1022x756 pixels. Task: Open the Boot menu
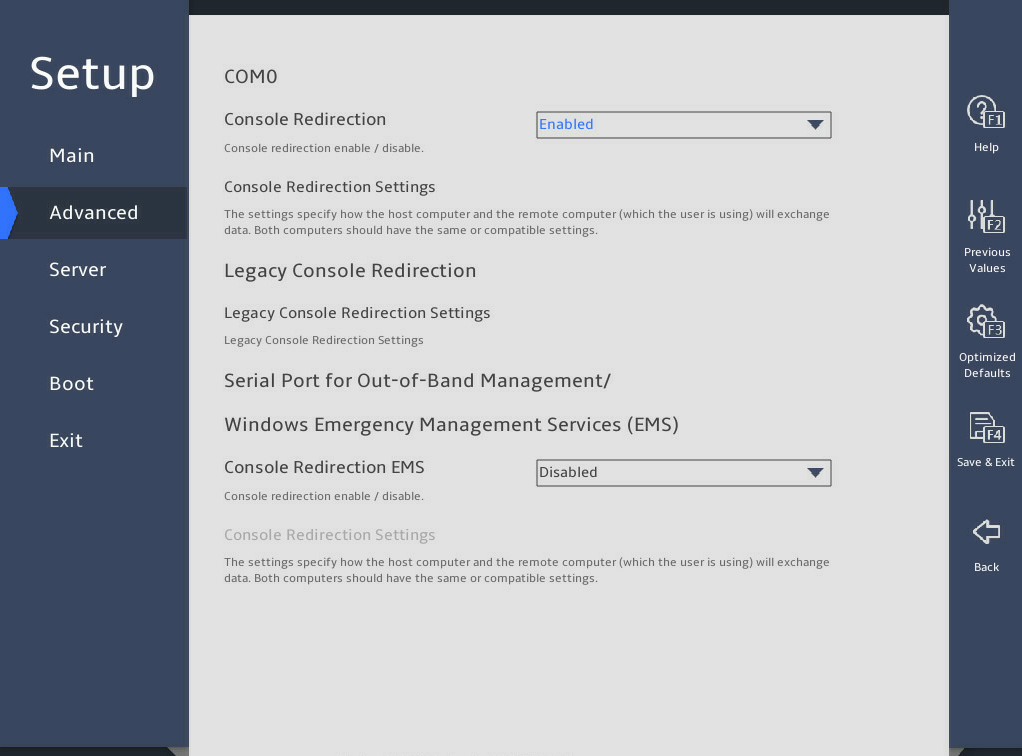point(72,383)
